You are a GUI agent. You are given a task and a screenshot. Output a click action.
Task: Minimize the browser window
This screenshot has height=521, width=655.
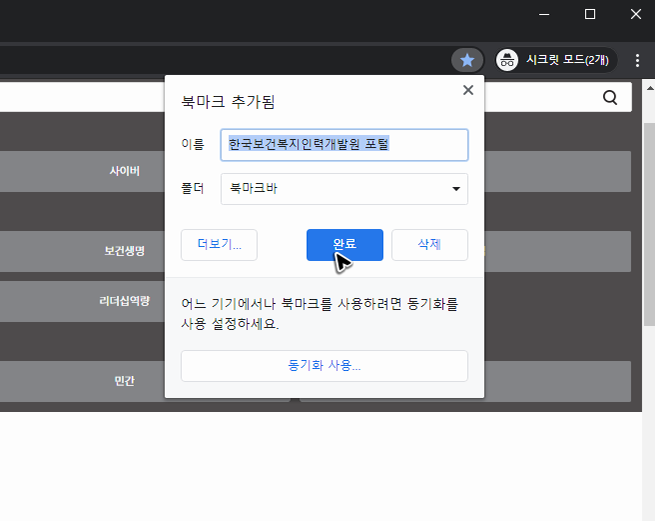tap(544, 15)
